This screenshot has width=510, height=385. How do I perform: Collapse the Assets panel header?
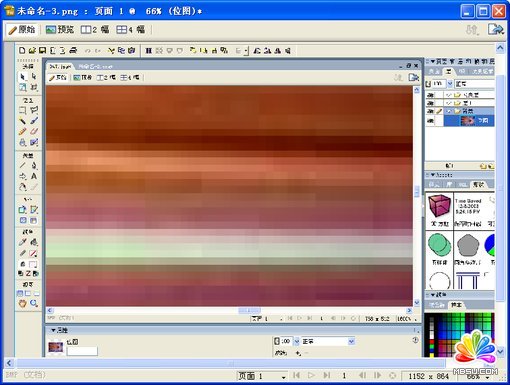coord(433,175)
